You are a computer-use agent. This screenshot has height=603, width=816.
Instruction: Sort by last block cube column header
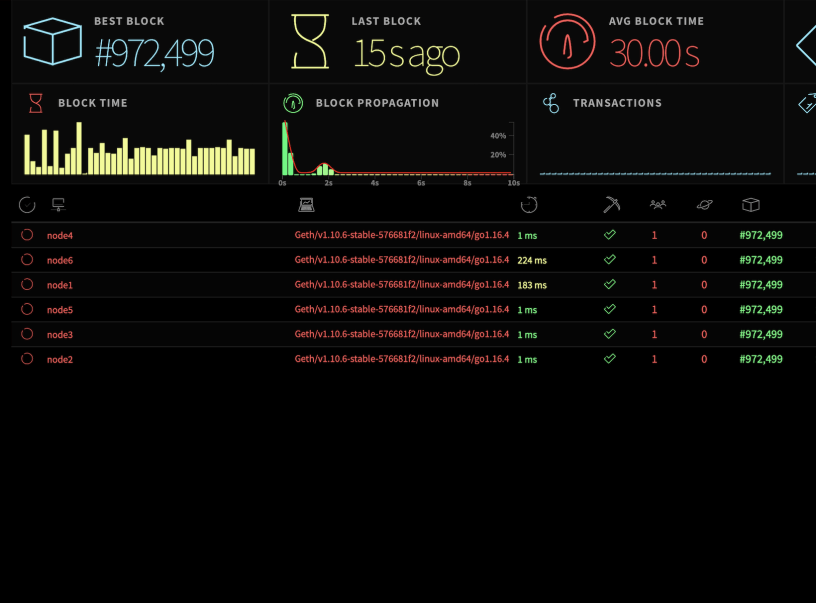[x=751, y=205]
